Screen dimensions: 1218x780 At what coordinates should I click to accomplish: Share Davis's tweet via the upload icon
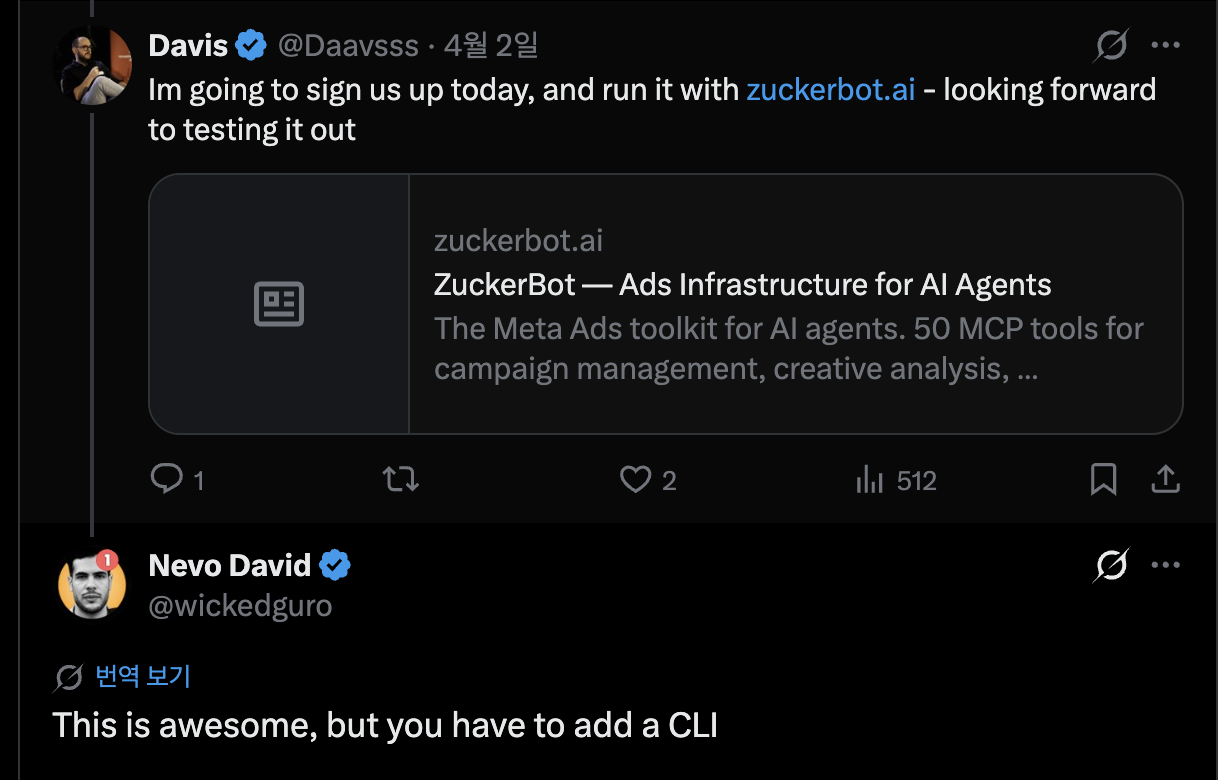pos(1165,481)
